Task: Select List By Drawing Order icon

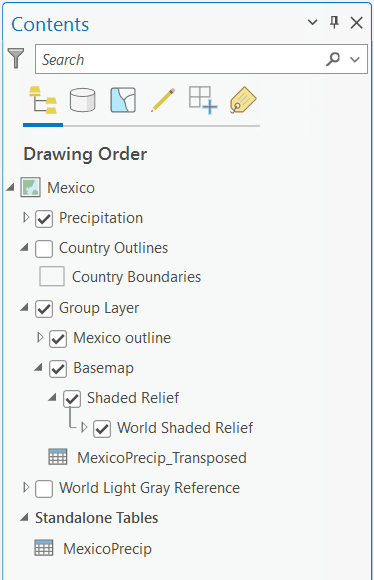Action: click(43, 100)
